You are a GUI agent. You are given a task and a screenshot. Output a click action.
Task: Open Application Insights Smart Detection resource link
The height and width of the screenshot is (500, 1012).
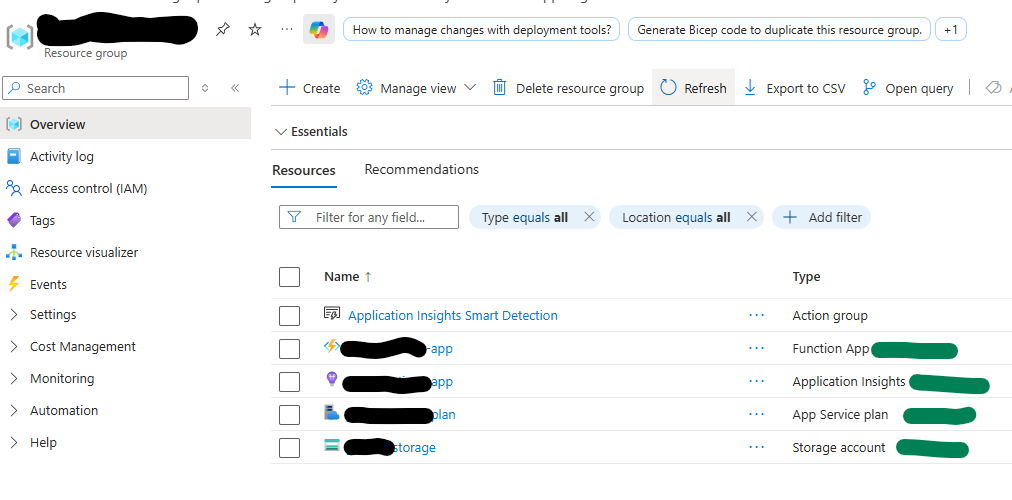[x=452, y=315]
